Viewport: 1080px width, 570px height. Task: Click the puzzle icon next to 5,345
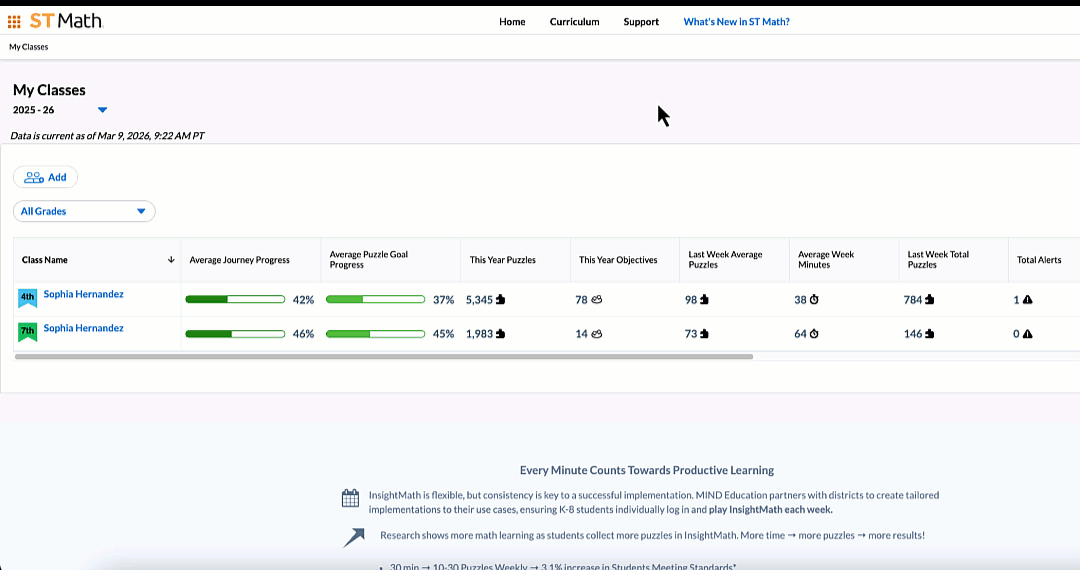pyautogui.click(x=500, y=300)
